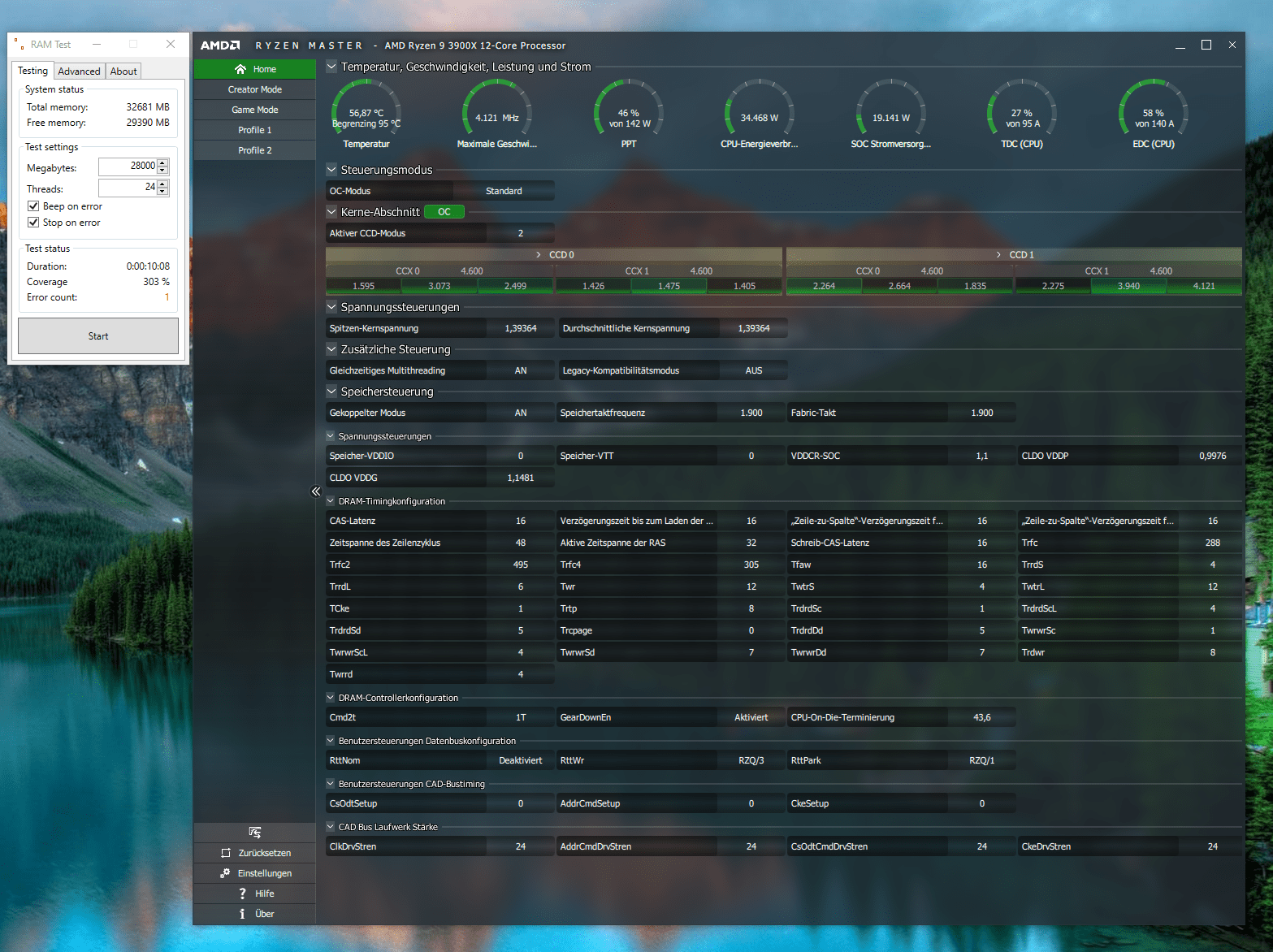Click the RAM Test app icon
This screenshot has width=1273, height=952.
(19, 44)
